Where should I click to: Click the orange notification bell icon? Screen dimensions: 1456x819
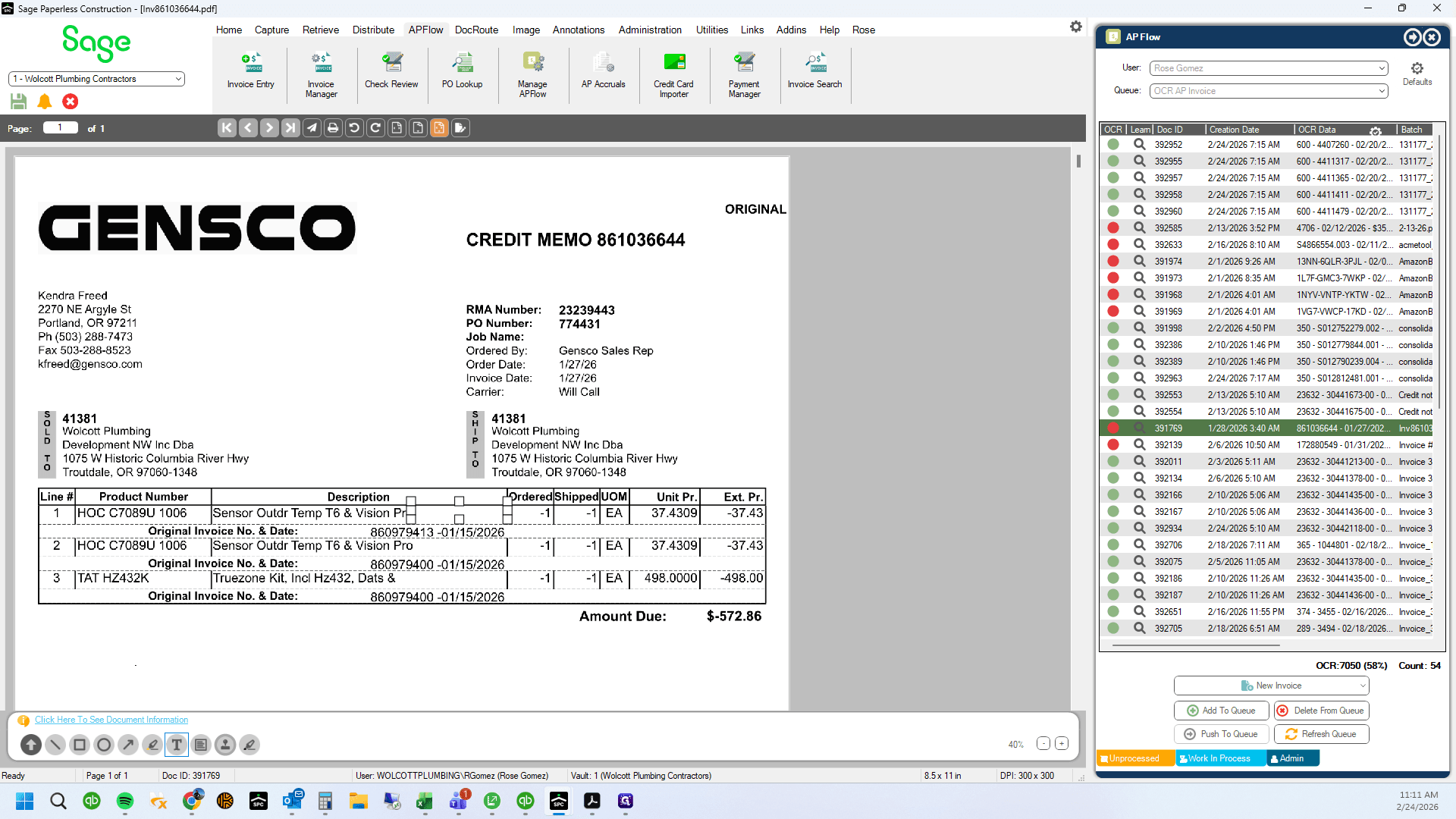coord(45,101)
